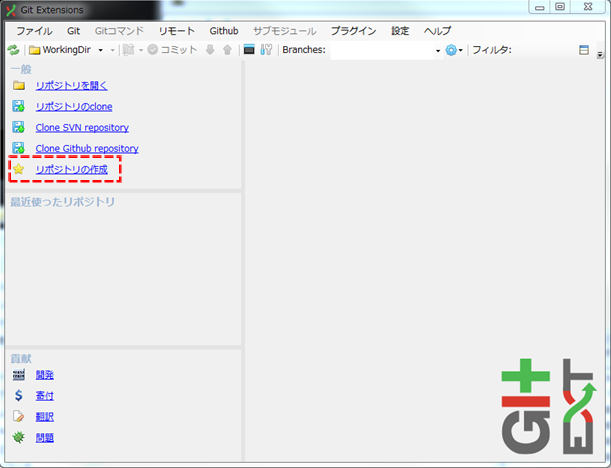The height and width of the screenshot is (468, 611).
Task: Click the 問題 link
Action: pos(44,438)
